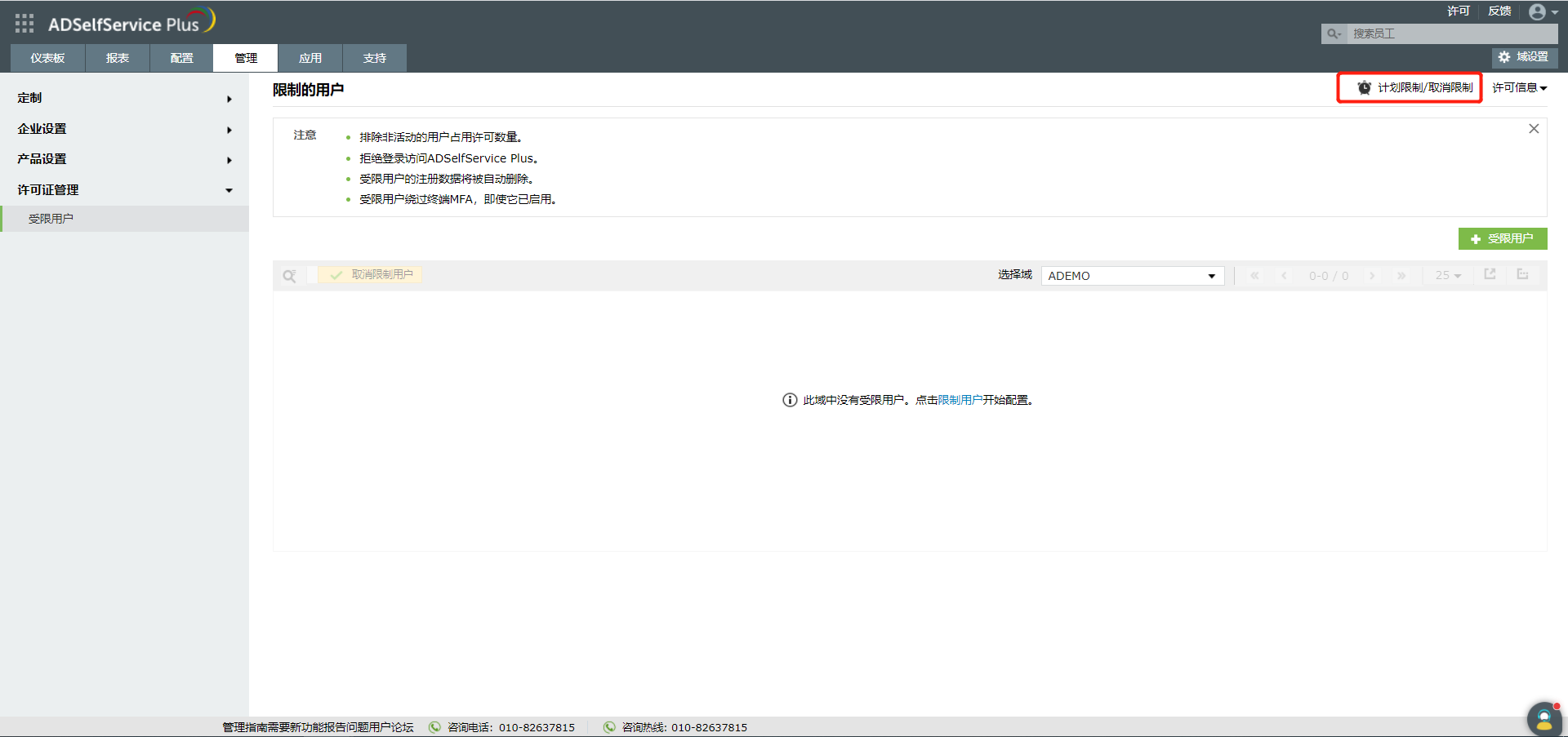Open the 选择域 ADEMO dropdown
1568x737 pixels.
point(1132,276)
